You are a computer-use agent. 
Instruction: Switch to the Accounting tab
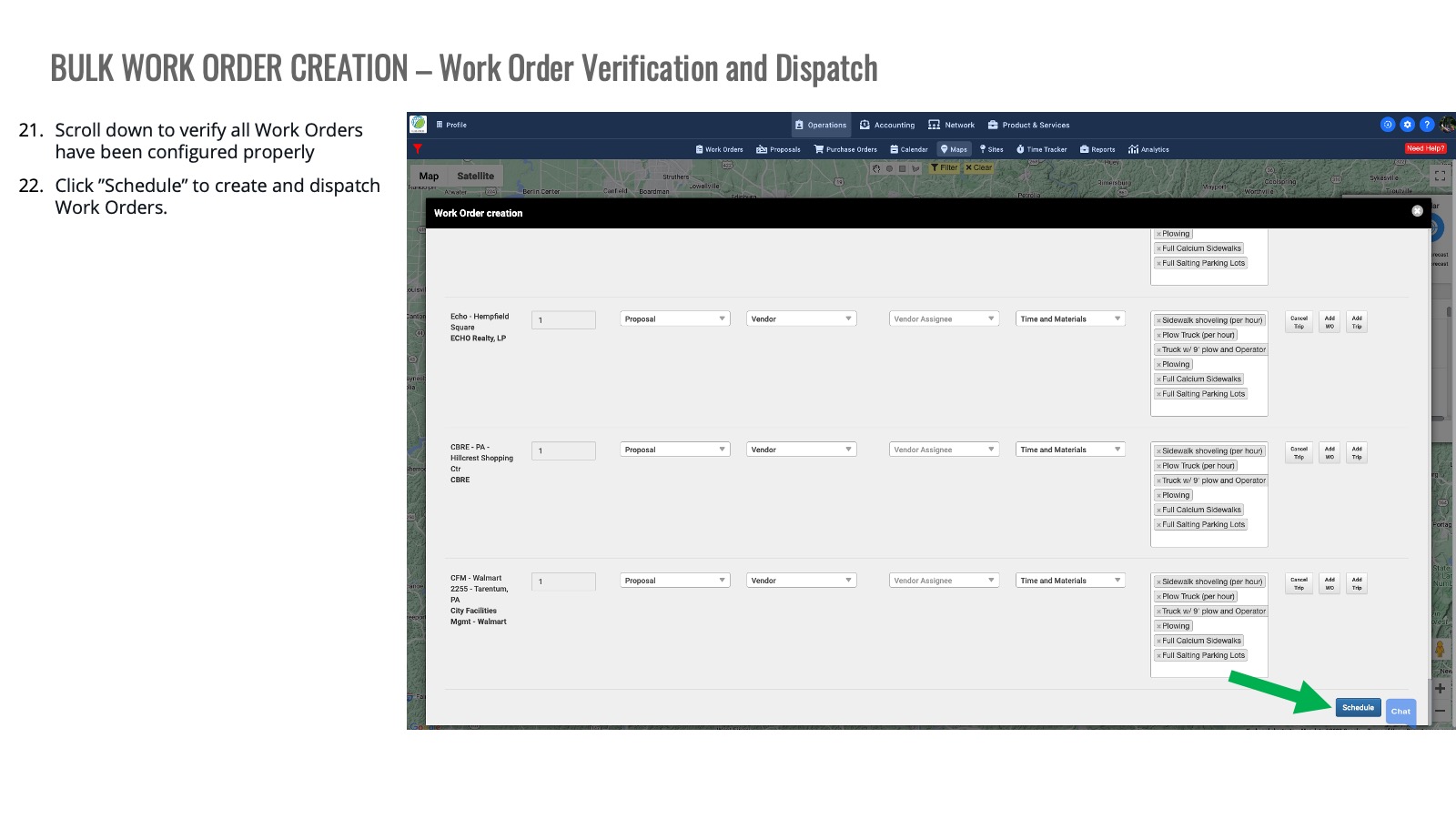click(x=887, y=125)
